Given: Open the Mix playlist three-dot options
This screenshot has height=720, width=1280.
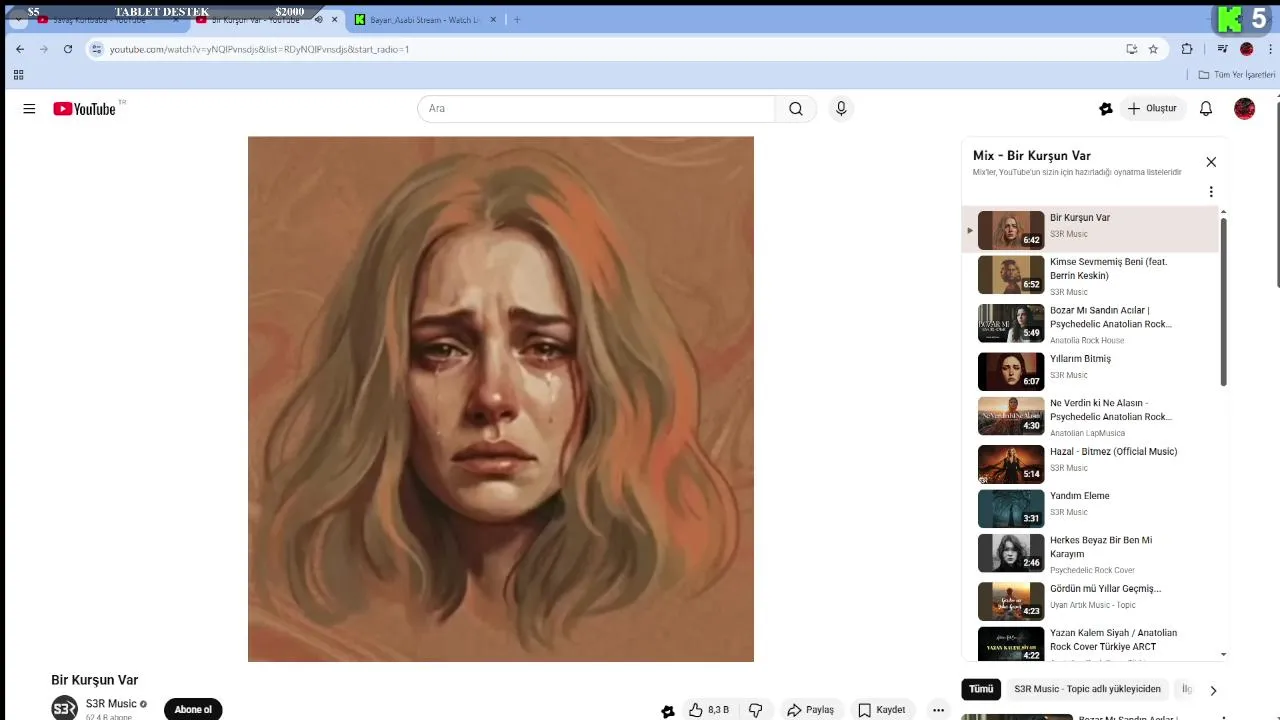Looking at the screenshot, I should coord(1211,192).
